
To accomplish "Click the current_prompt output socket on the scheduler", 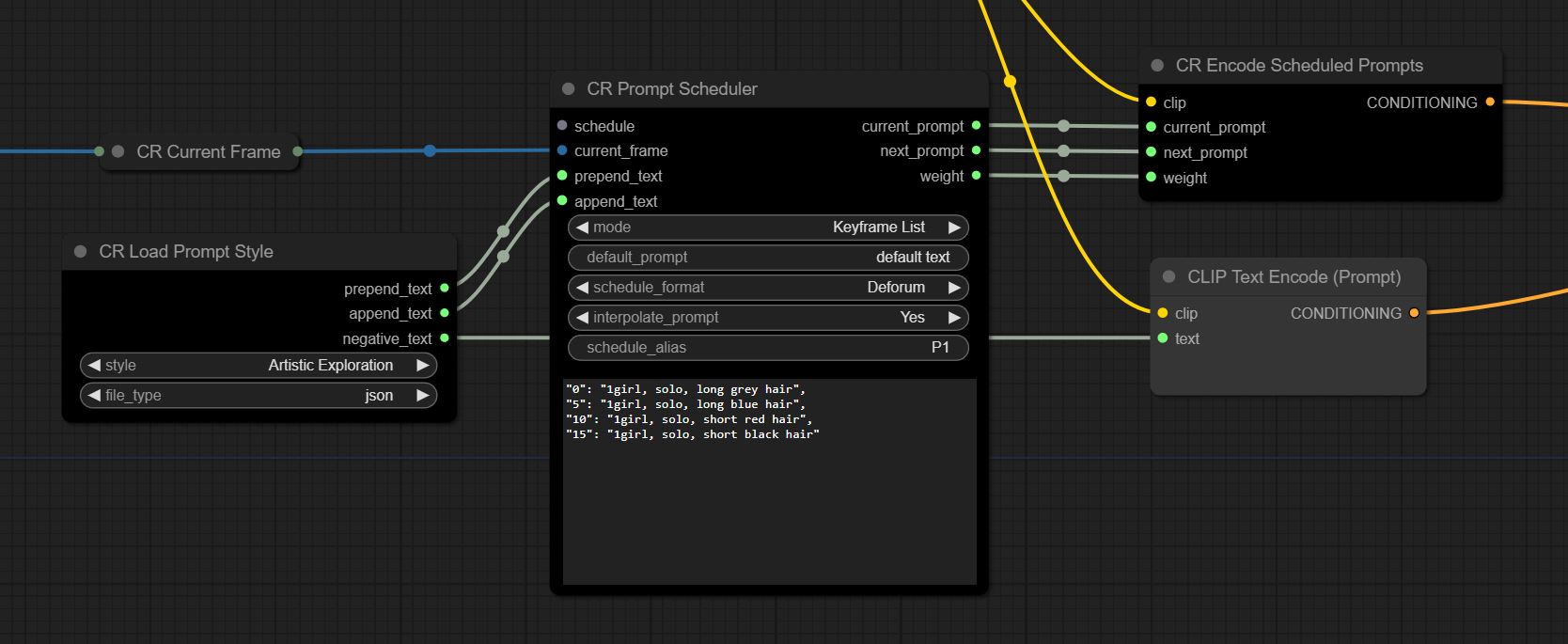I will [977, 125].
